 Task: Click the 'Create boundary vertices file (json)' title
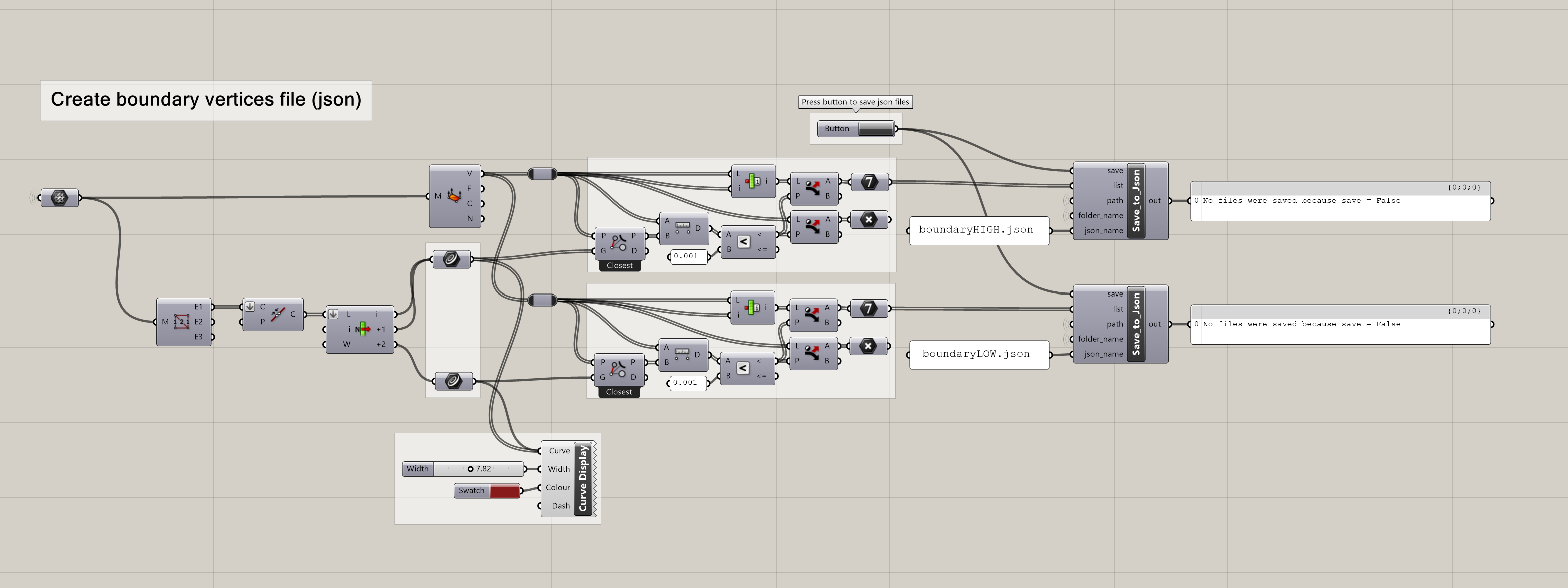pyautogui.click(x=206, y=99)
